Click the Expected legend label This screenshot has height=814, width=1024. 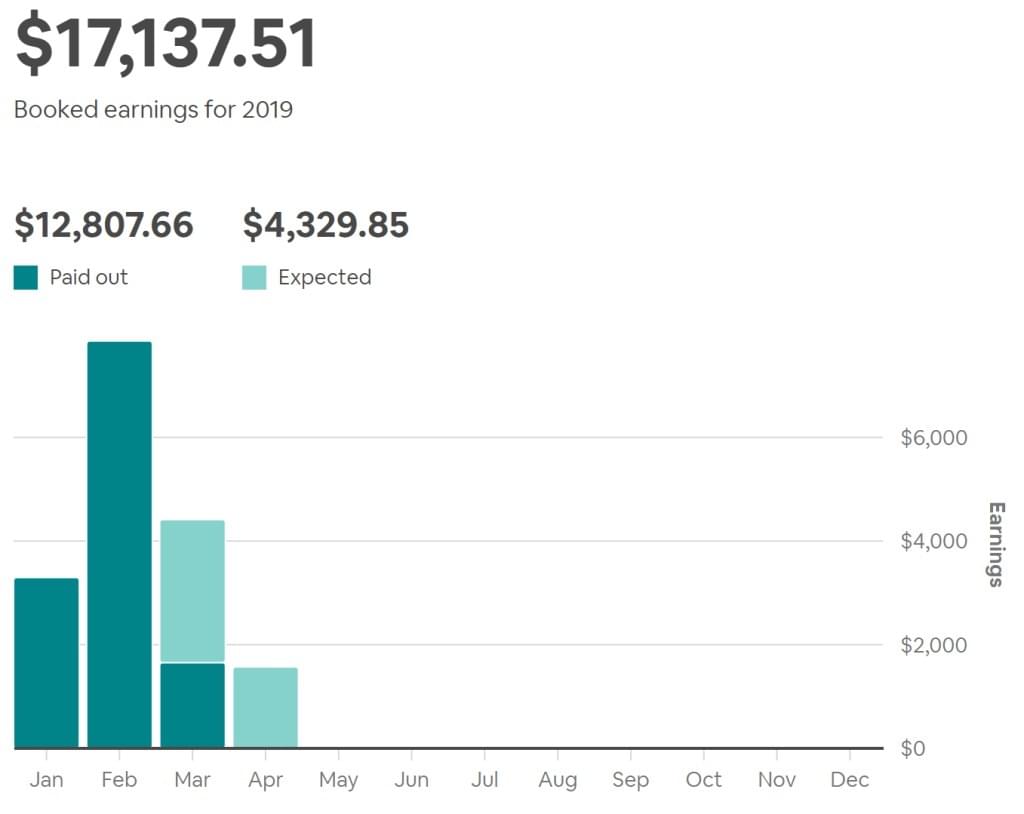point(324,277)
